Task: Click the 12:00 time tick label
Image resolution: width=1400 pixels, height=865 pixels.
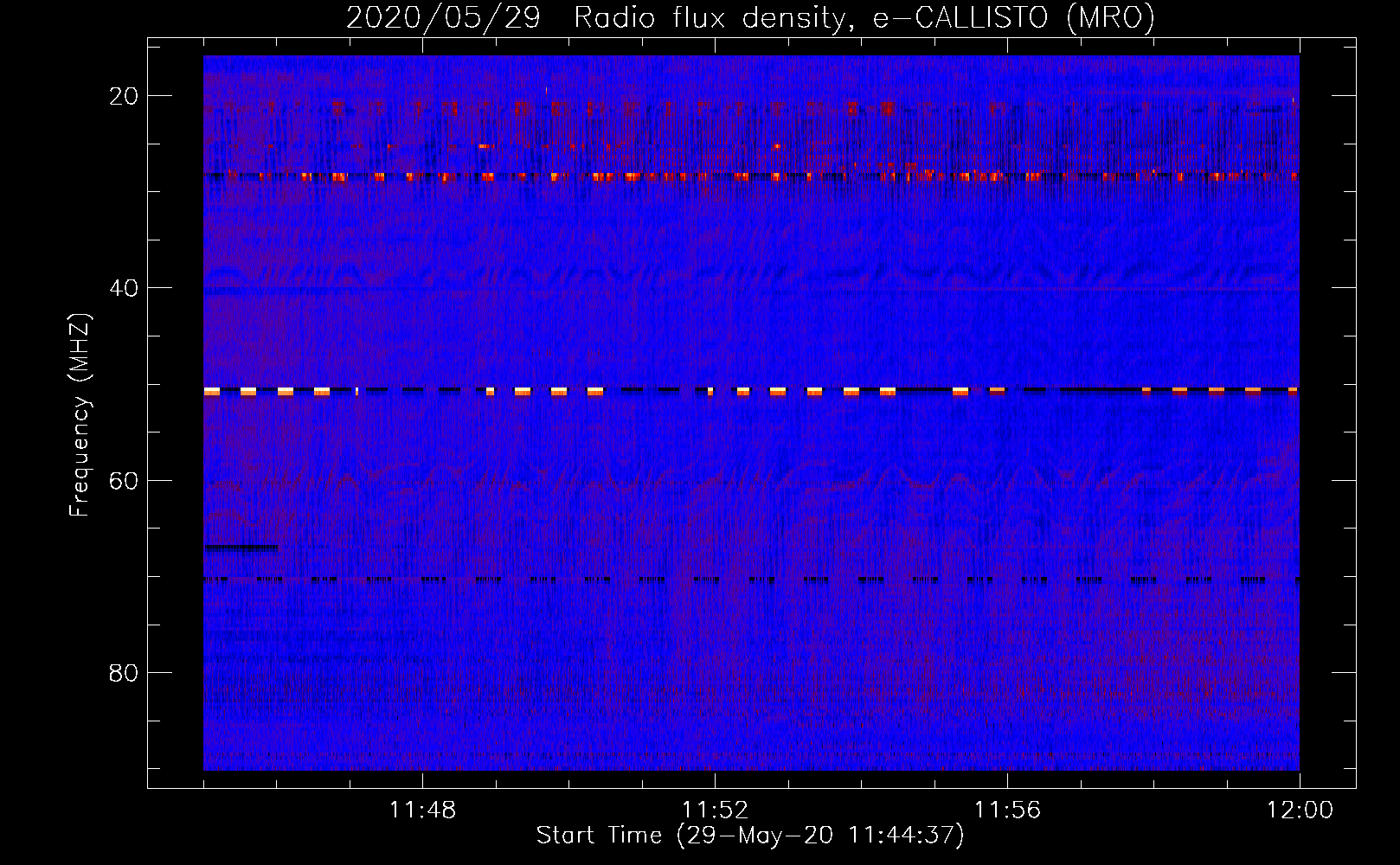Action: pyautogui.click(x=1300, y=811)
